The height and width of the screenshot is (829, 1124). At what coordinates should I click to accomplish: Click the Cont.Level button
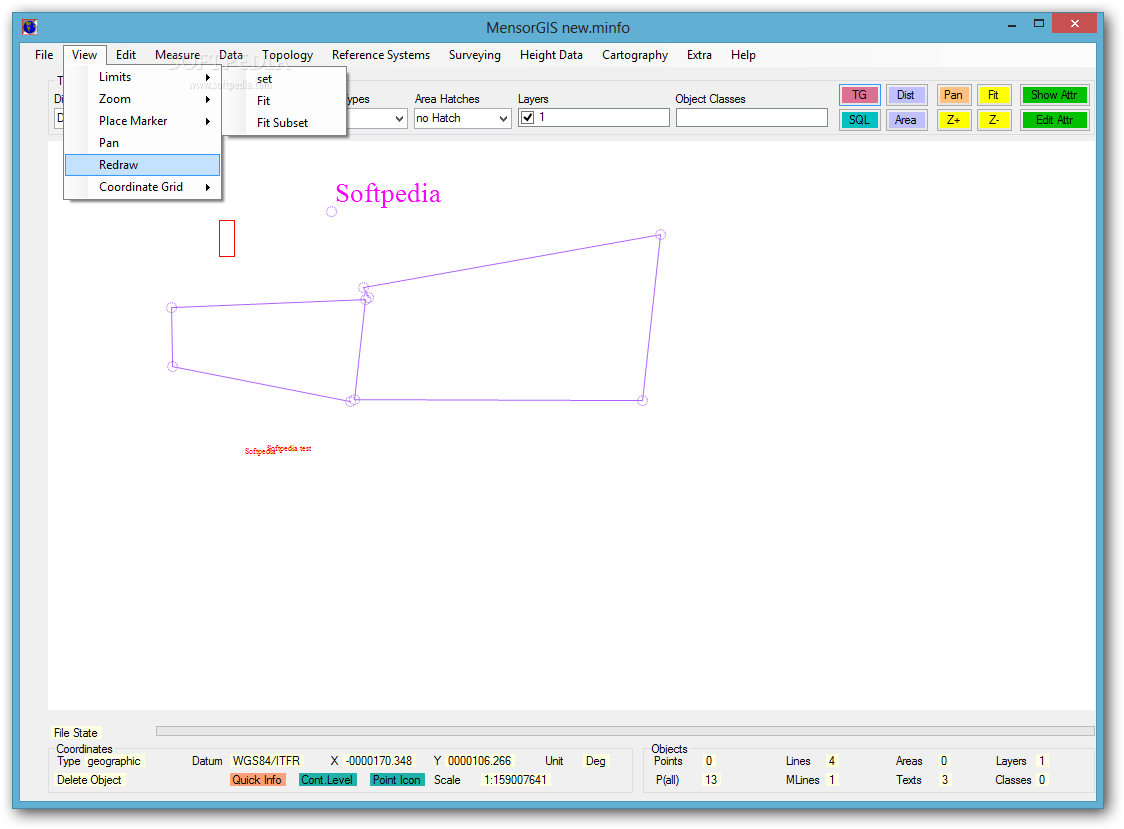point(327,780)
